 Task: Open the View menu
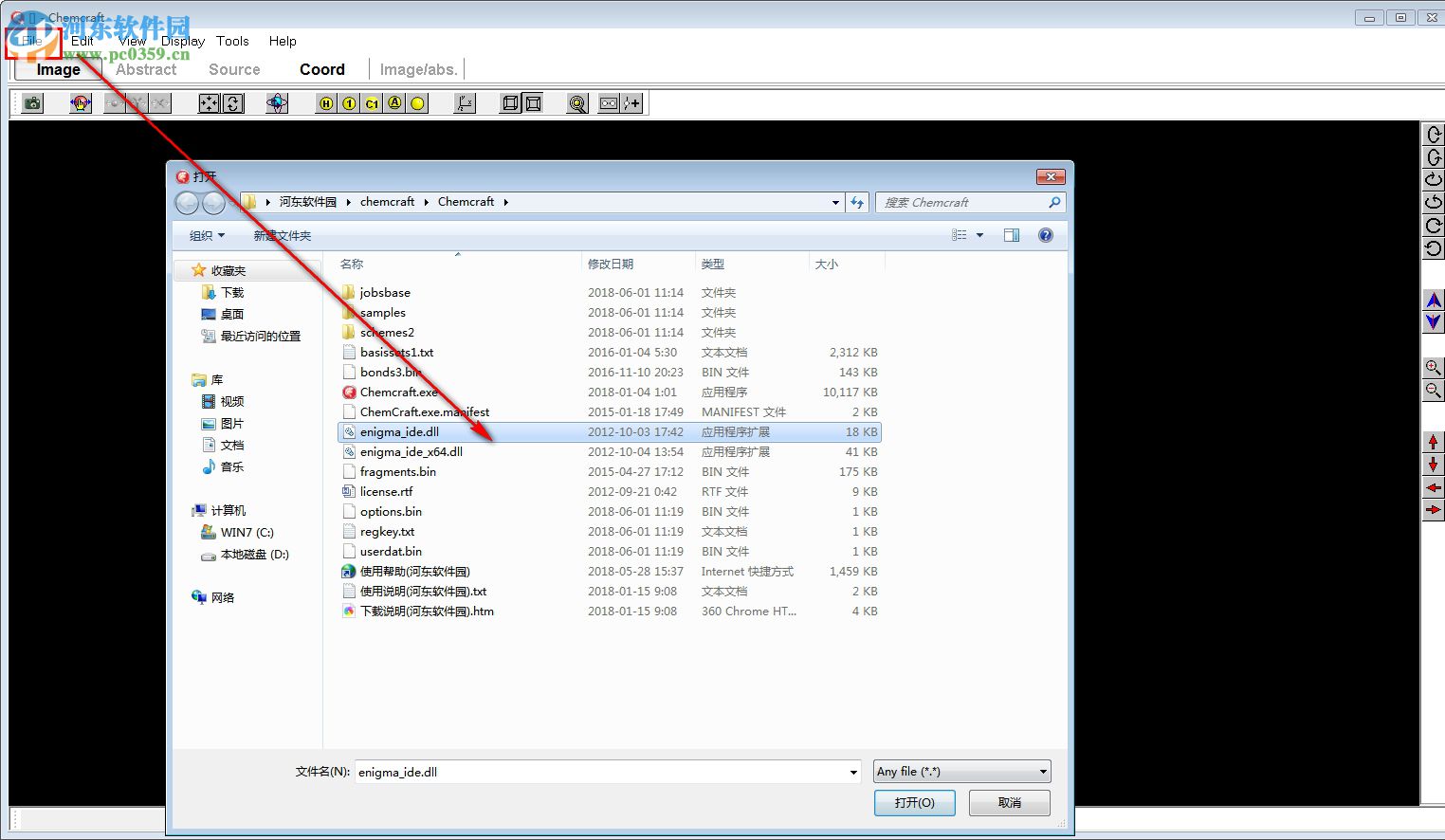[x=132, y=41]
